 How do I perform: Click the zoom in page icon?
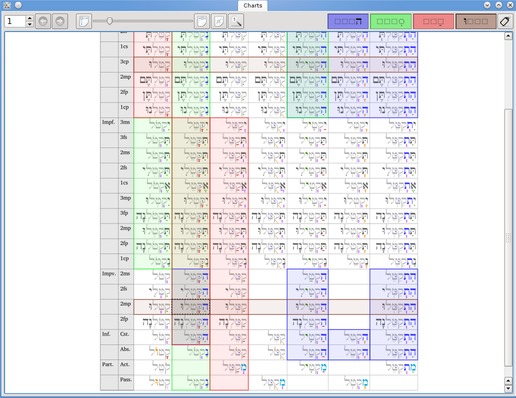[202, 21]
